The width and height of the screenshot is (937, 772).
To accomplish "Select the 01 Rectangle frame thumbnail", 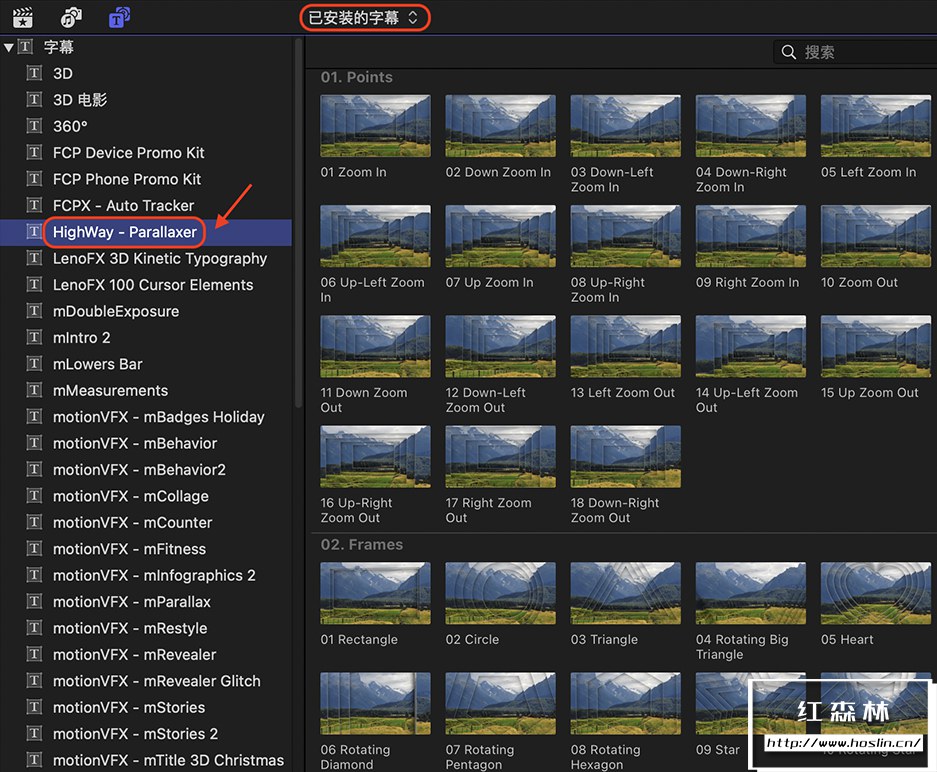I will [x=375, y=593].
